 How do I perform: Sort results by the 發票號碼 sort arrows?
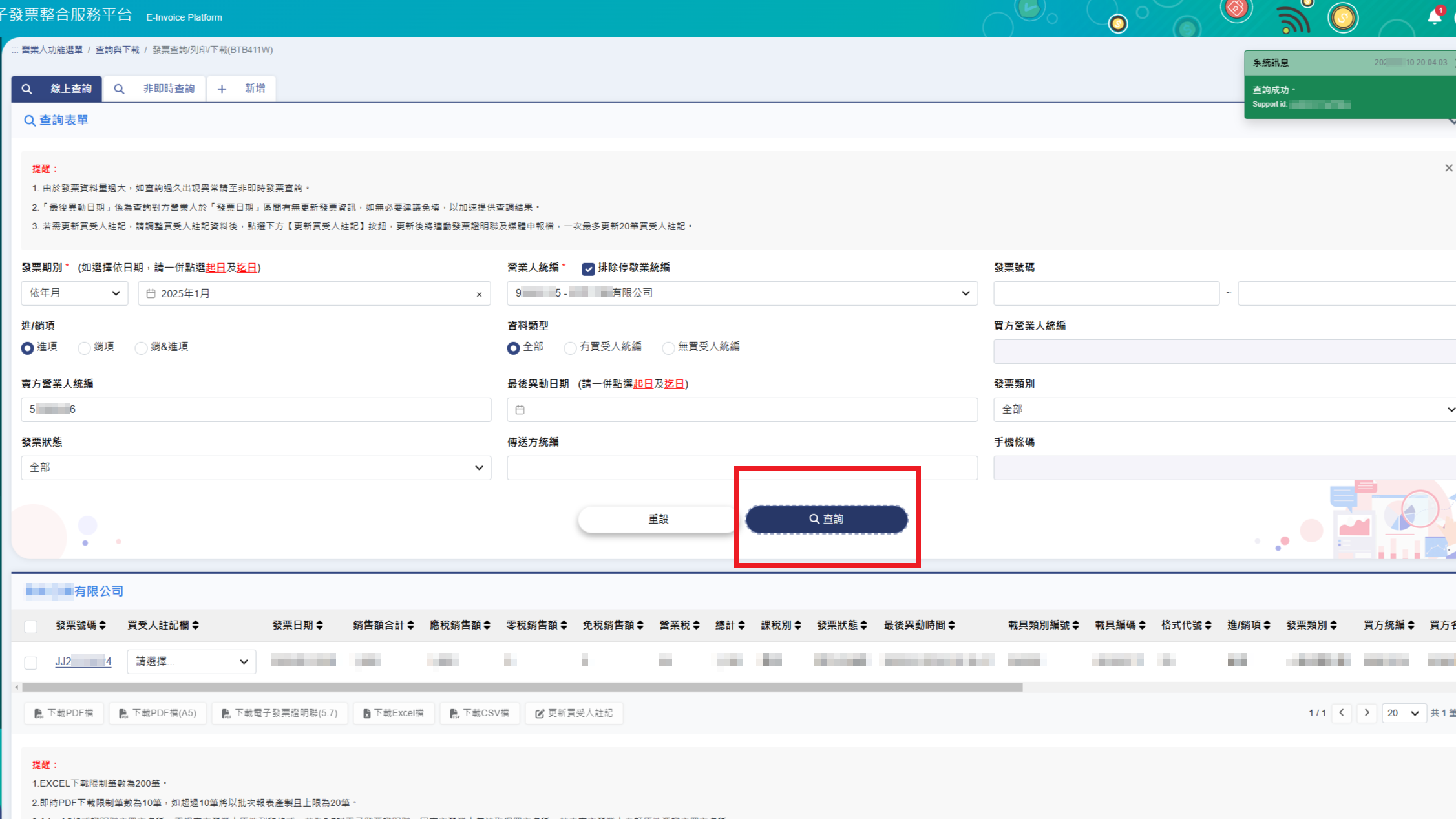[103, 625]
